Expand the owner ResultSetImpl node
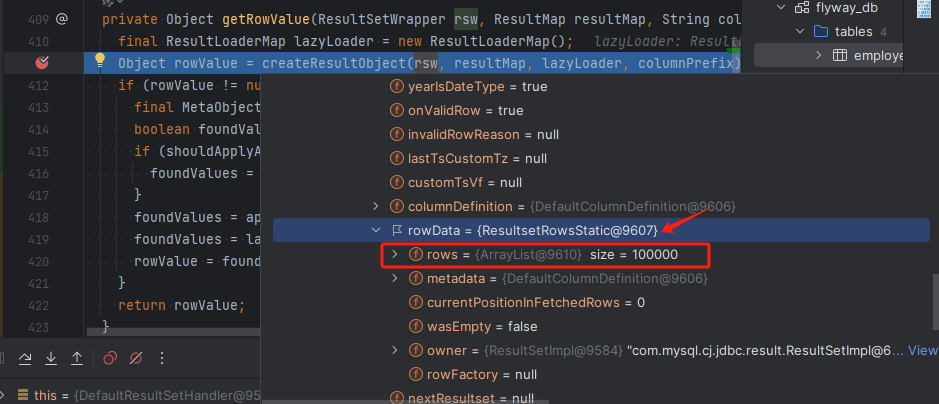Screen dimensions: 939x404 click(394, 350)
